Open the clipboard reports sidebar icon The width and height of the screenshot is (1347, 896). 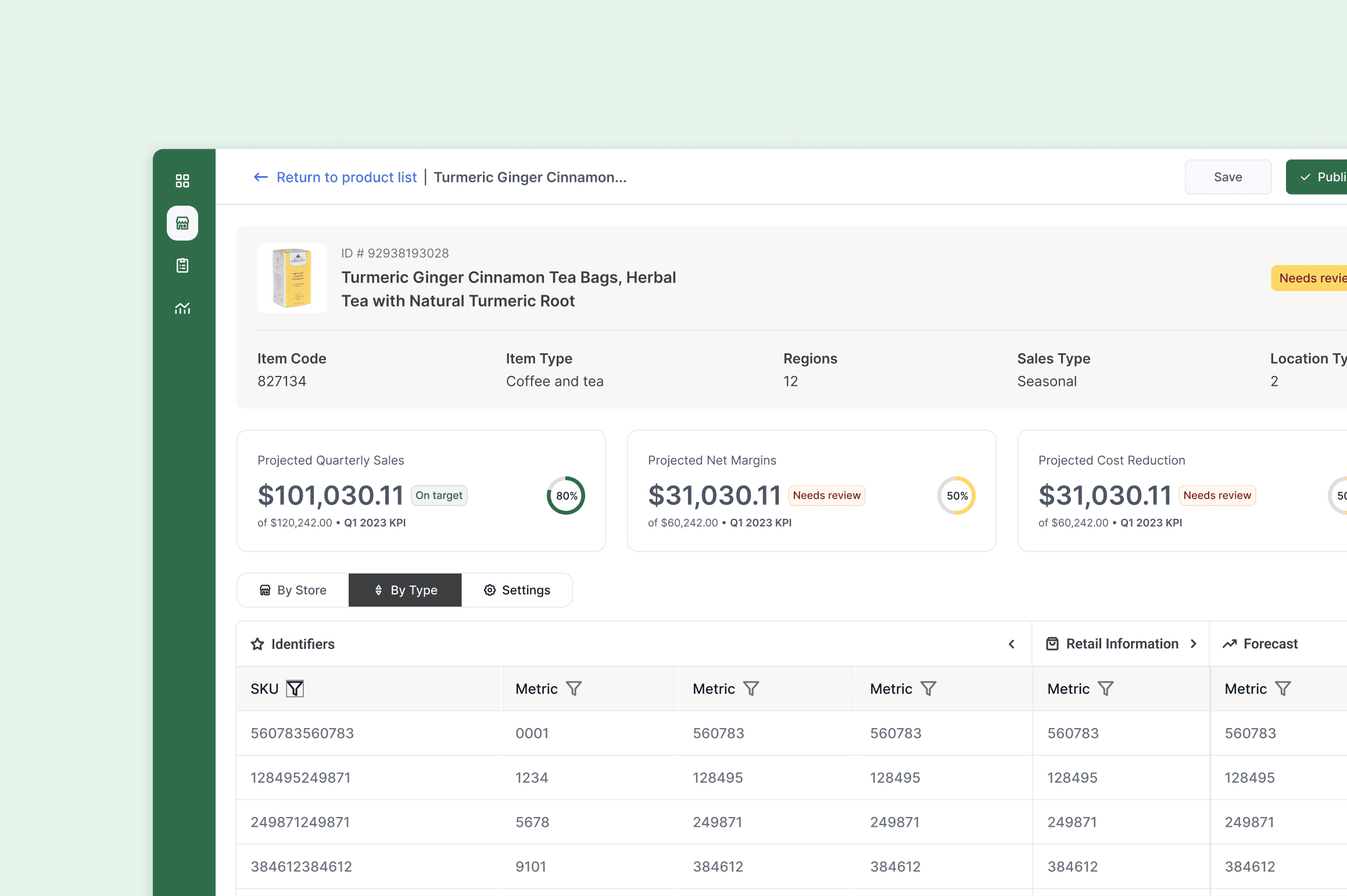click(182, 266)
